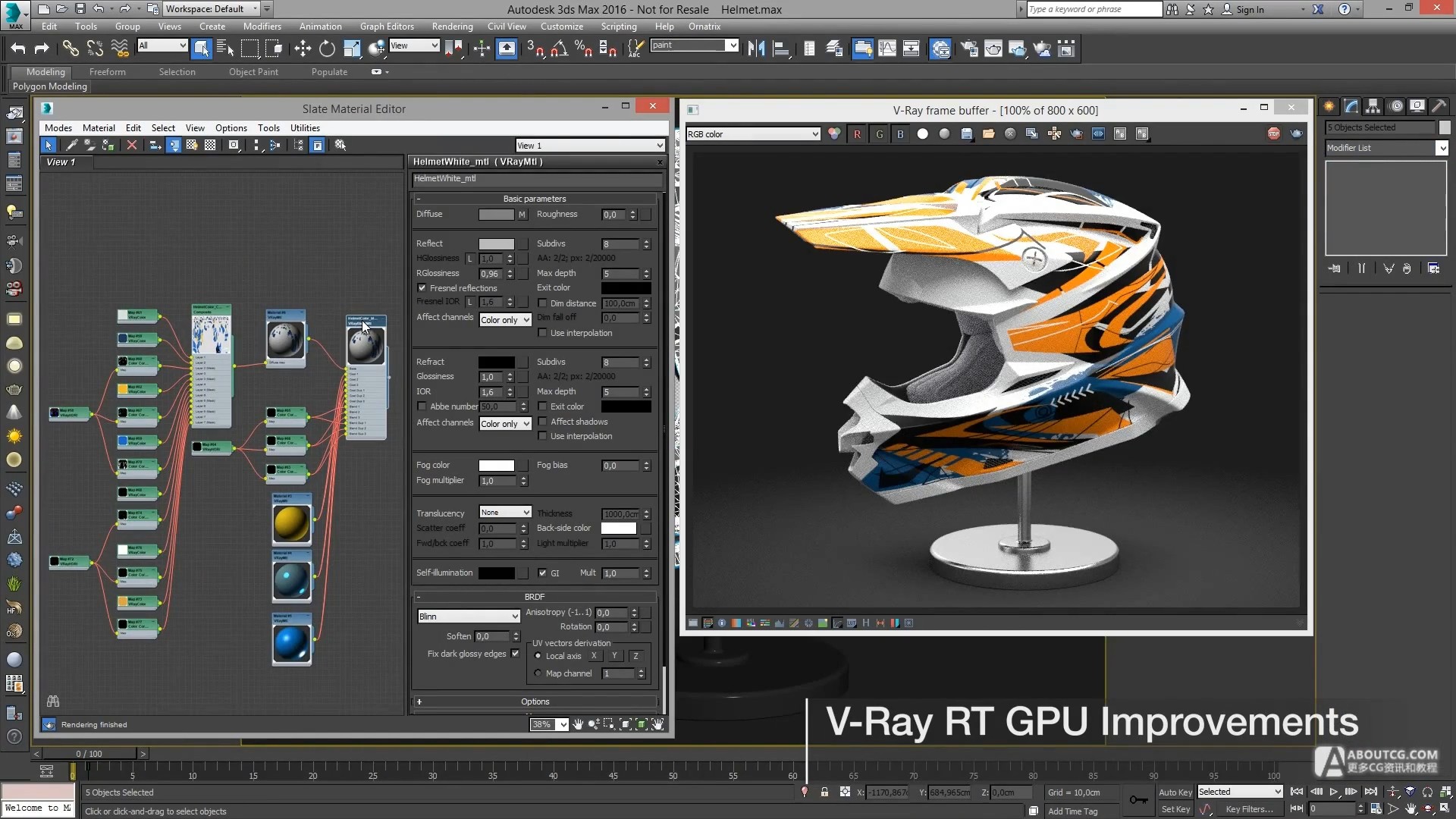Click Key Filters button
The height and width of the screenshot is (819, 1456).
click(1250, 809)
